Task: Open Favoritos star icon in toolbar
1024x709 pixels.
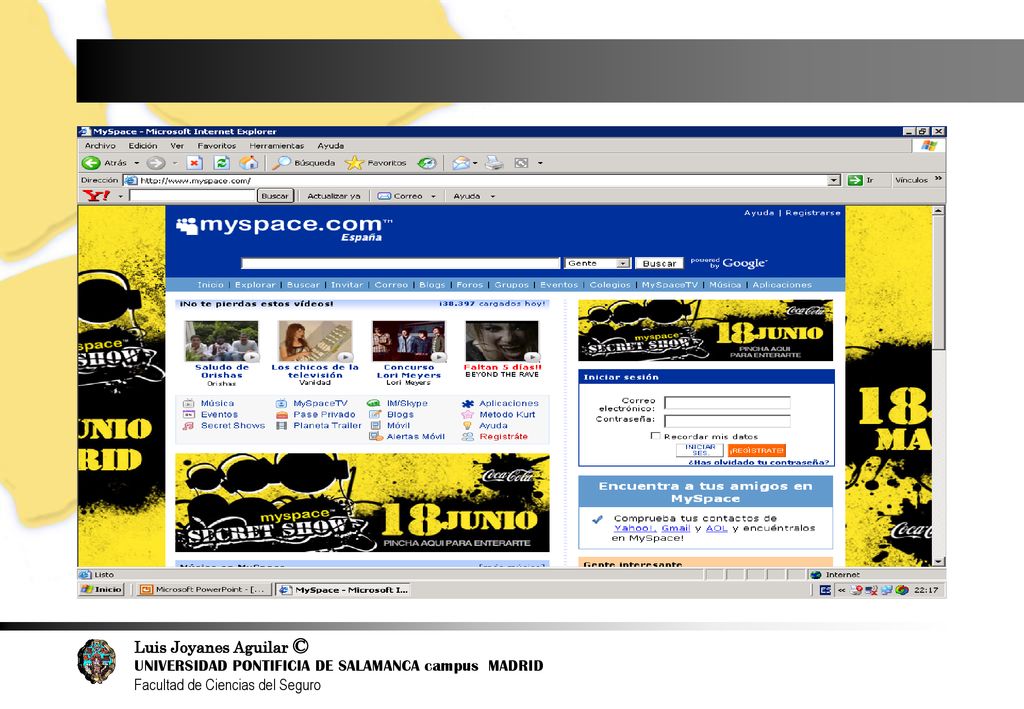Action: 354,163
